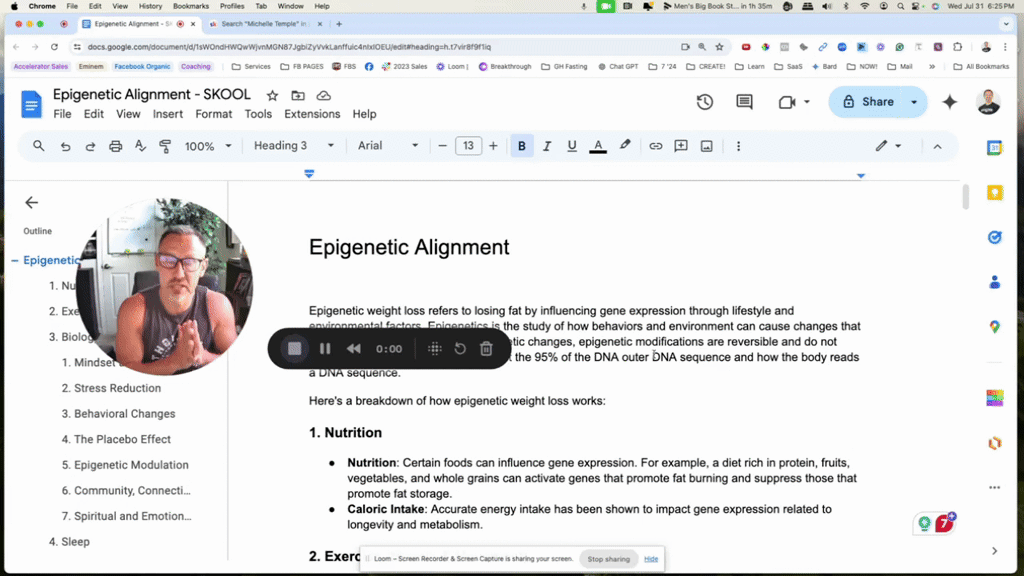The height and width of the screenshot is (576, 1024).
Task: Open Google Tasks side panel icon
Action: click(994, 238)
